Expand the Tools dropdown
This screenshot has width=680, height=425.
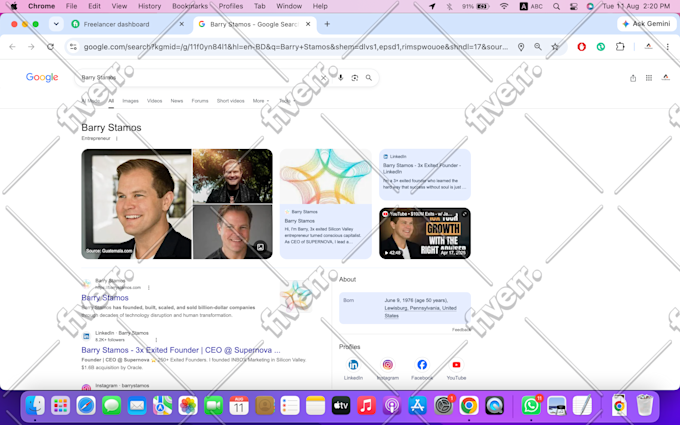pyautogui.click(x=287, y=101)
